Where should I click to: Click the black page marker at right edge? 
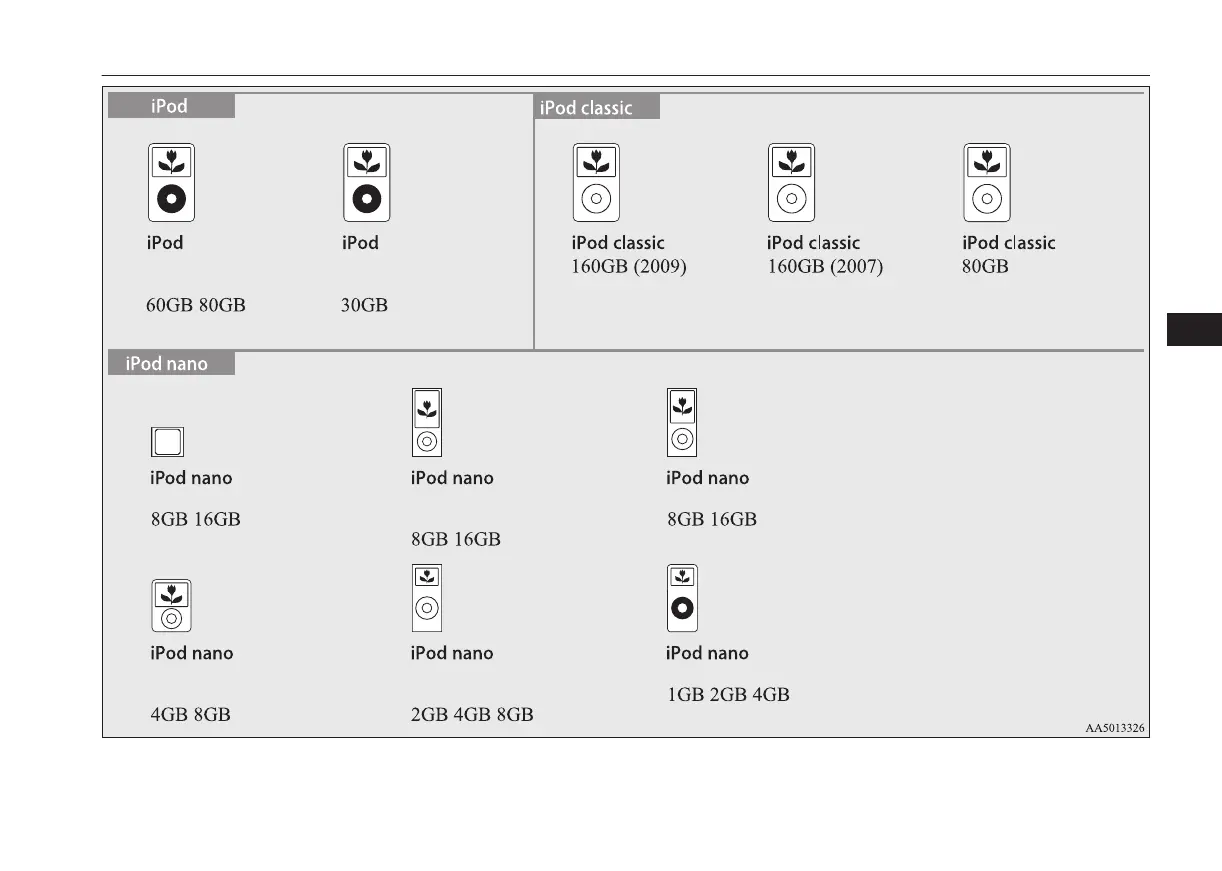(x=1194, y=330)
